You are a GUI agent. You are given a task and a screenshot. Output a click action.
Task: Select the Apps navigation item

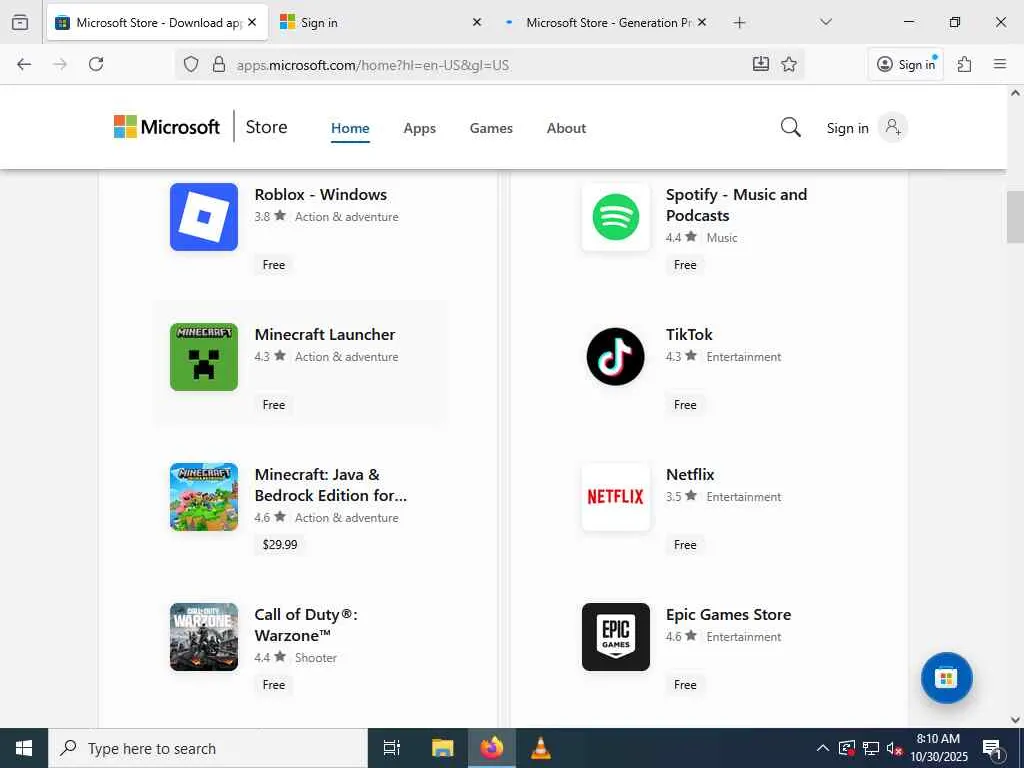coord(419,128)
